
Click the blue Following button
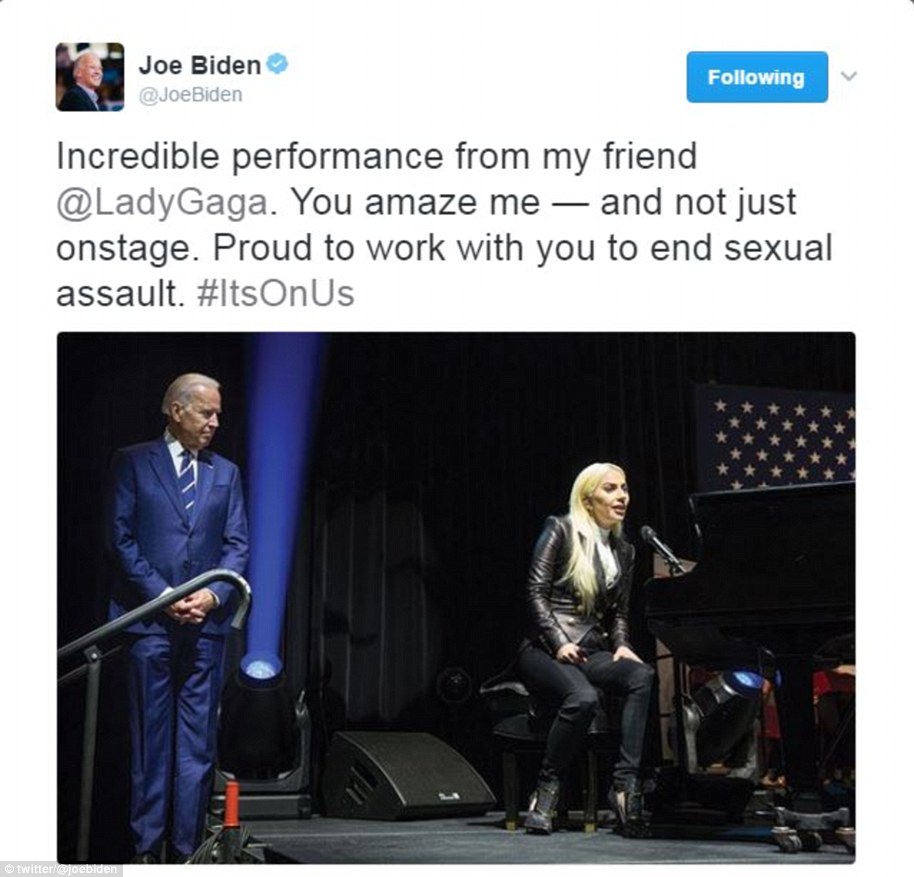tap(757, 77)
